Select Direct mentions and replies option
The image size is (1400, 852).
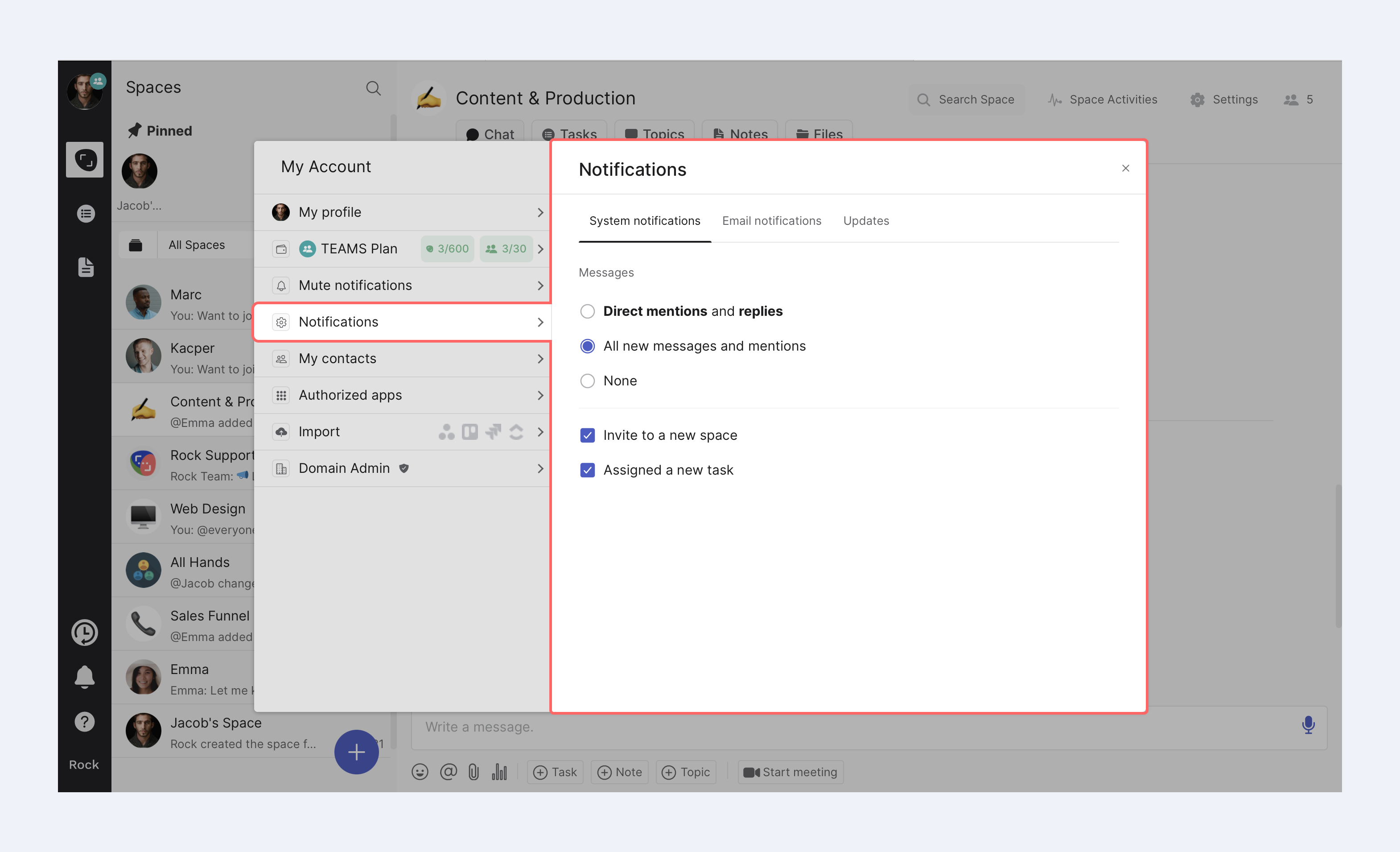pos(588,311)
